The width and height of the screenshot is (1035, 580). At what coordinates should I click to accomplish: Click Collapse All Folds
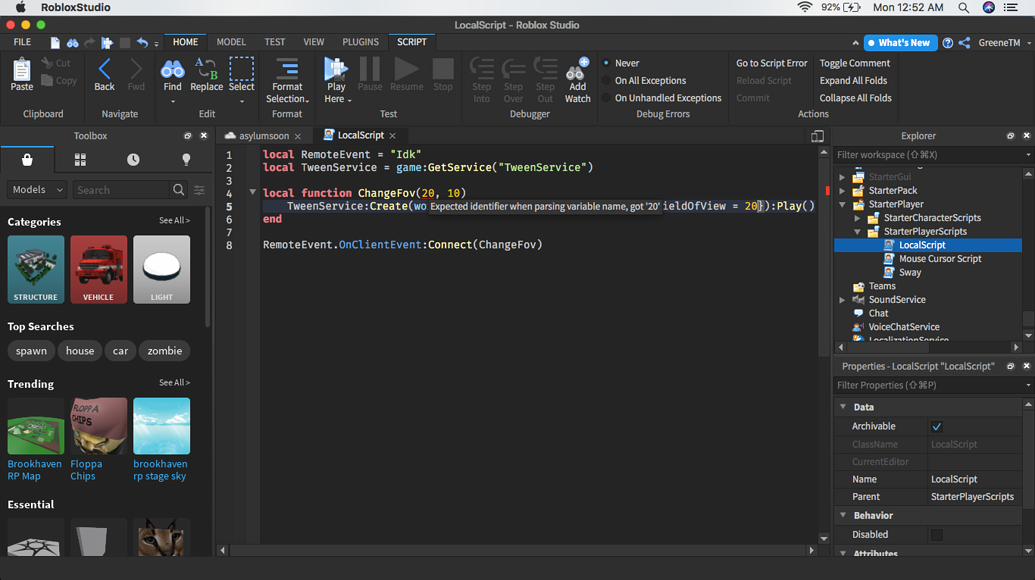(855, 98)
